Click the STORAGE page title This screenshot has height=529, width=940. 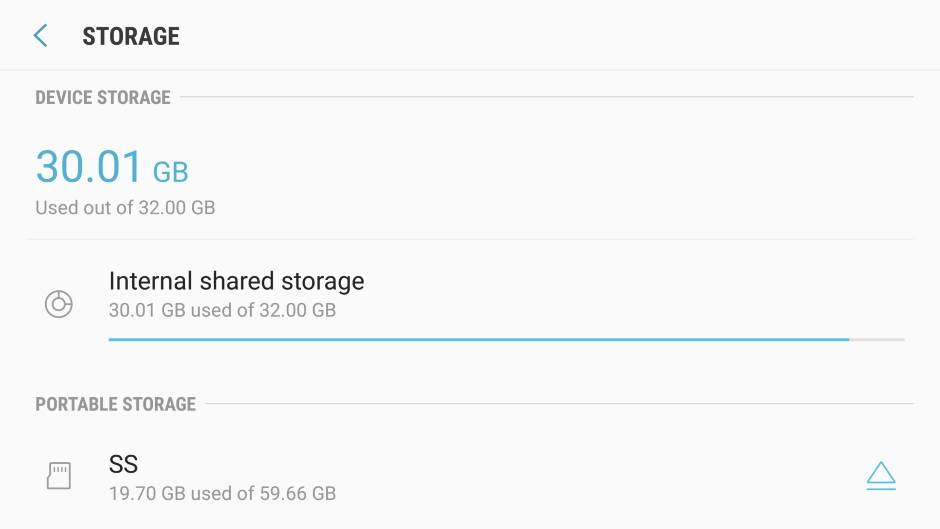click(x=131, y=36)
